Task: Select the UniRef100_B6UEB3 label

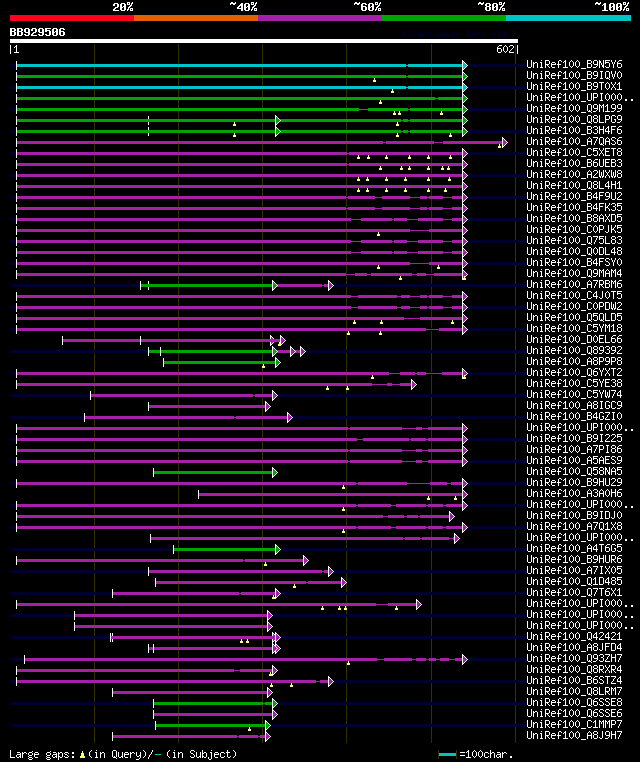Action: pos(574,163)
